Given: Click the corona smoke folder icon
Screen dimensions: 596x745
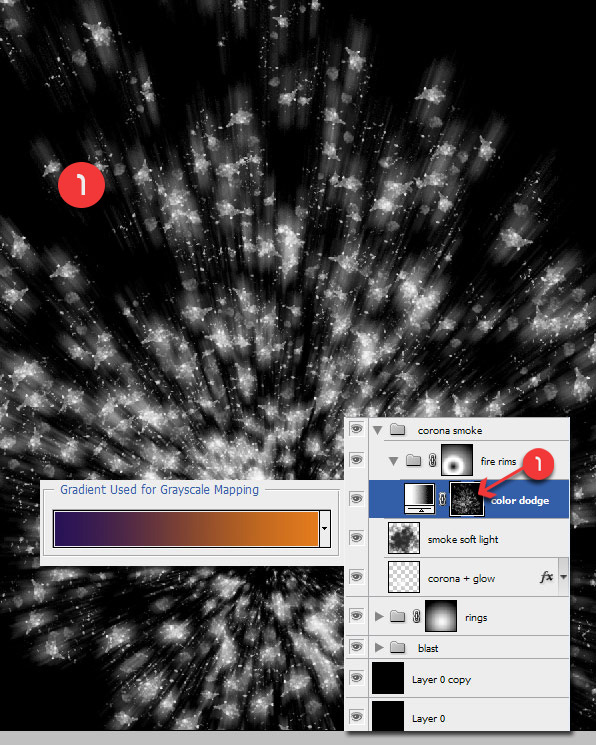Looking at the screenshot, I should 397,430.
